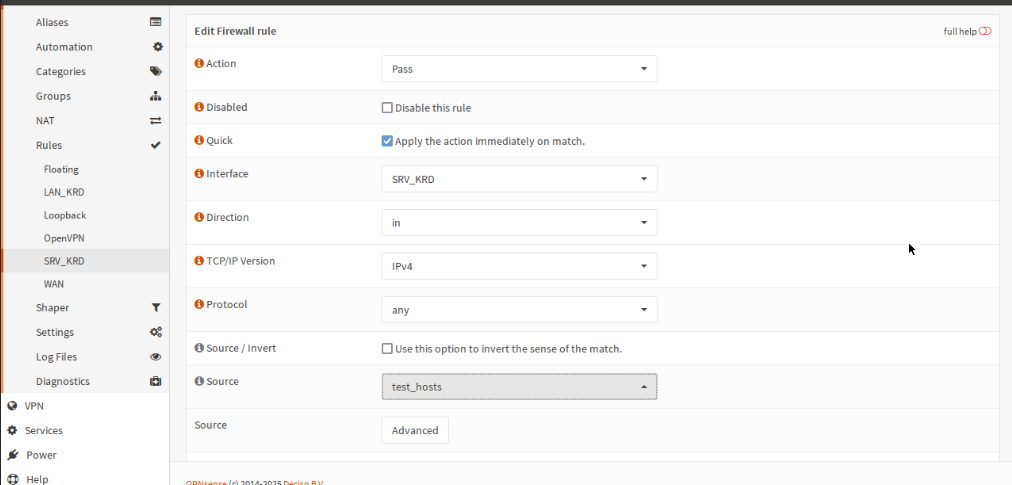
Task: Open the Action dropdown showing Pass
Action: [x=519, y=69]
